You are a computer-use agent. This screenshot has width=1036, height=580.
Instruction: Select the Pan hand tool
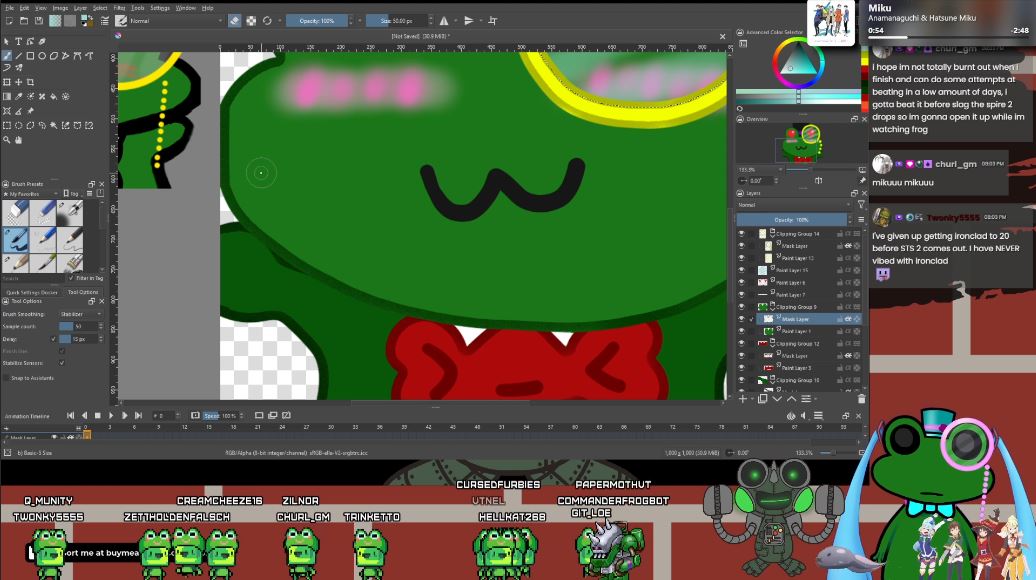18,140
